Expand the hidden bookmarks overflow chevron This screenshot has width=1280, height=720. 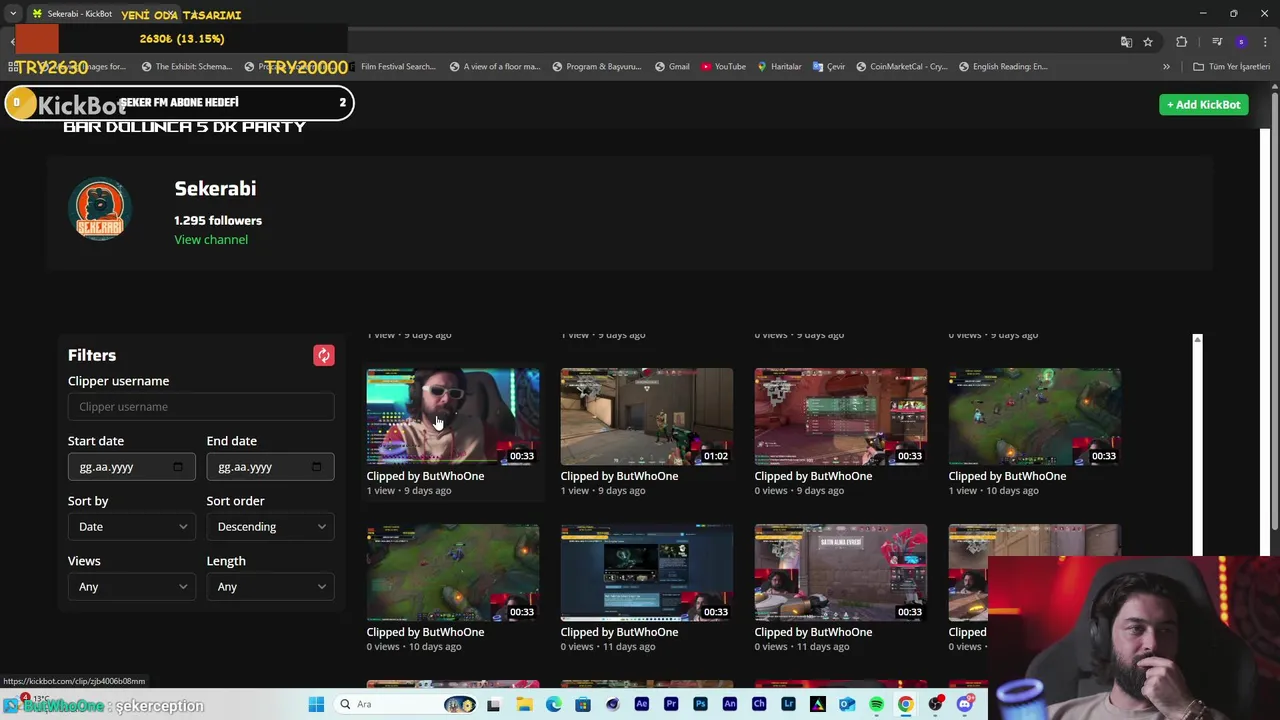(1166, 67)
